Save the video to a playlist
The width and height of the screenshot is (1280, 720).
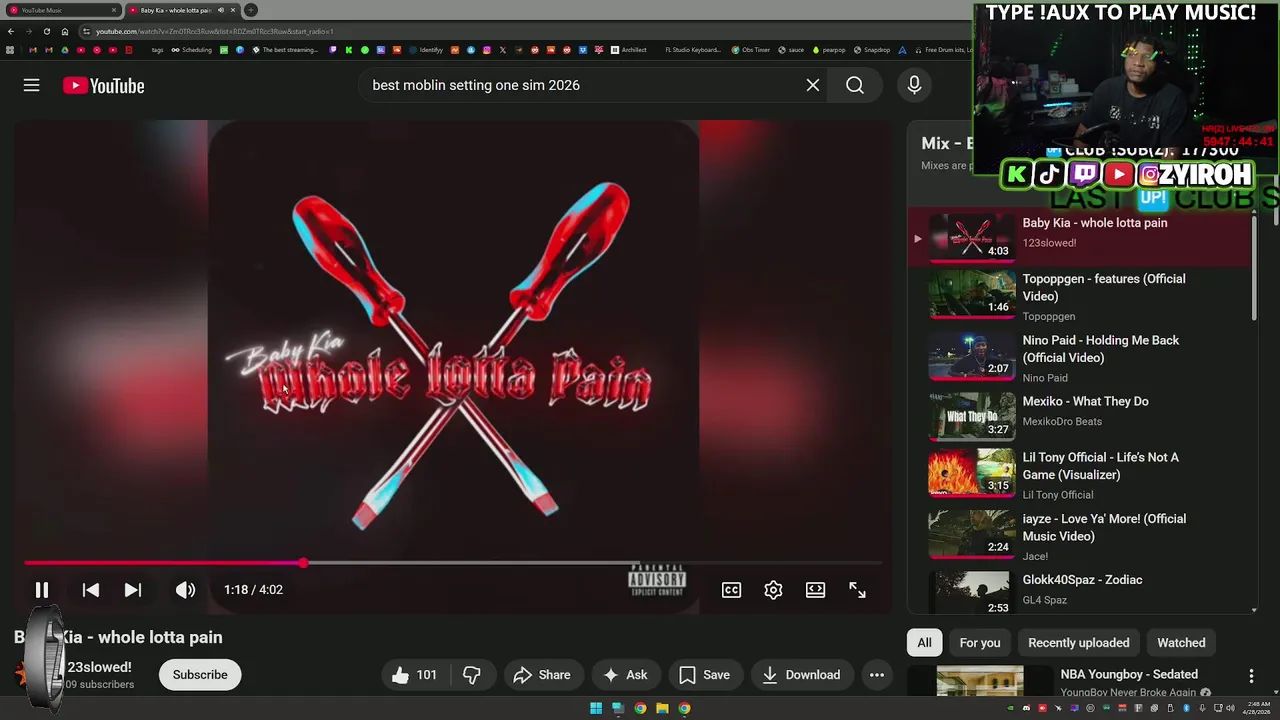704,675
